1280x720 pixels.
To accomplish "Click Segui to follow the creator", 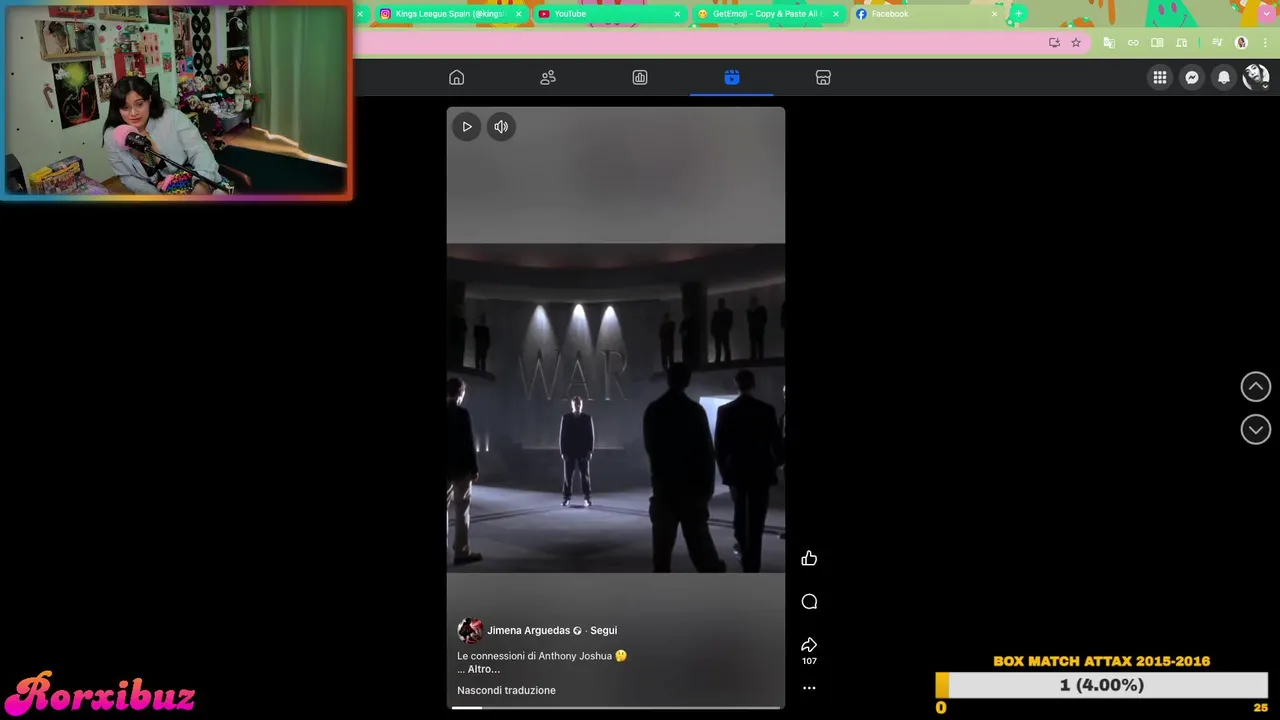I will tap(603, 631).
